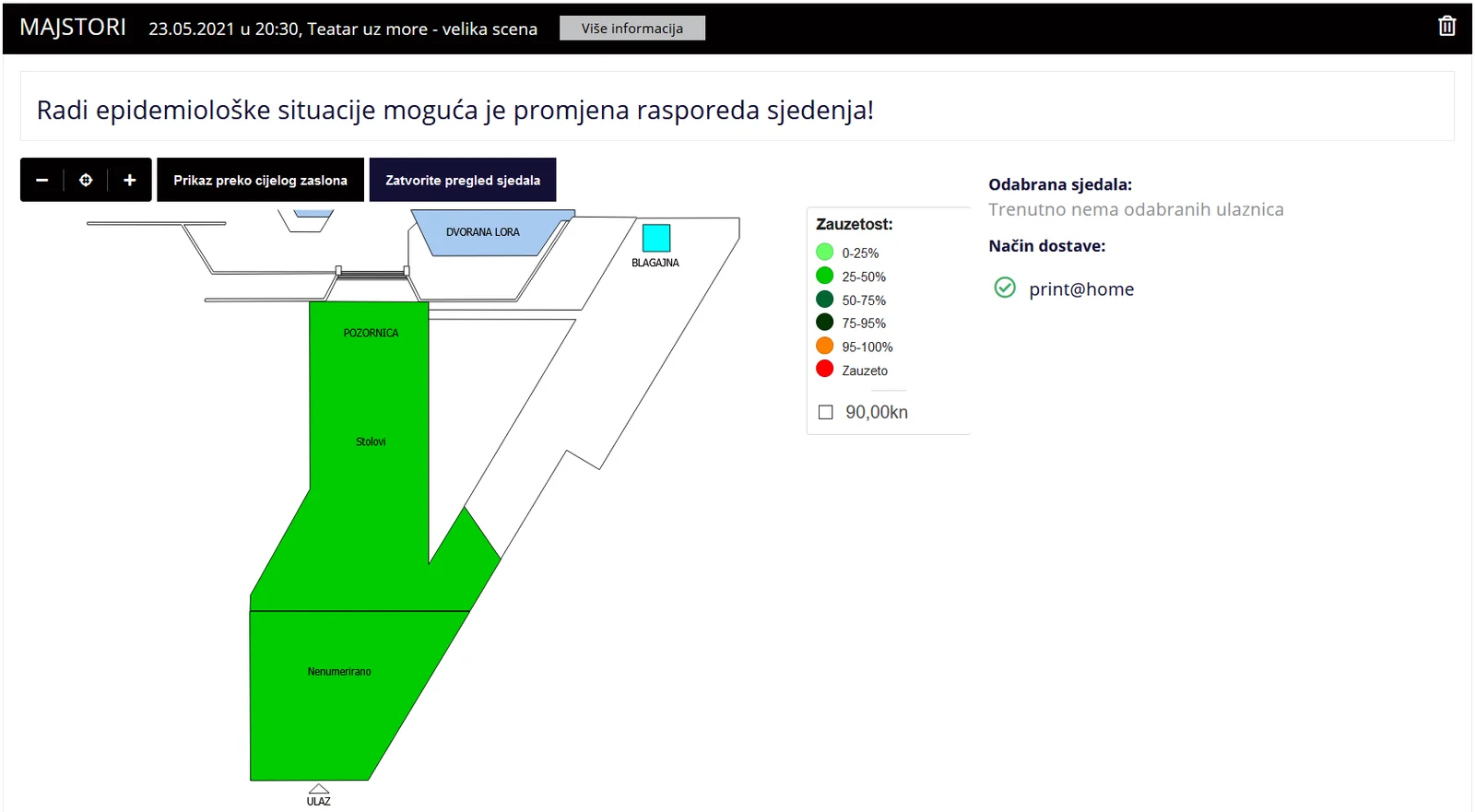Select the Nenumerirano green section
Image resolution: width=1475 pixels, height=812 pixels.
coord(339,672)
